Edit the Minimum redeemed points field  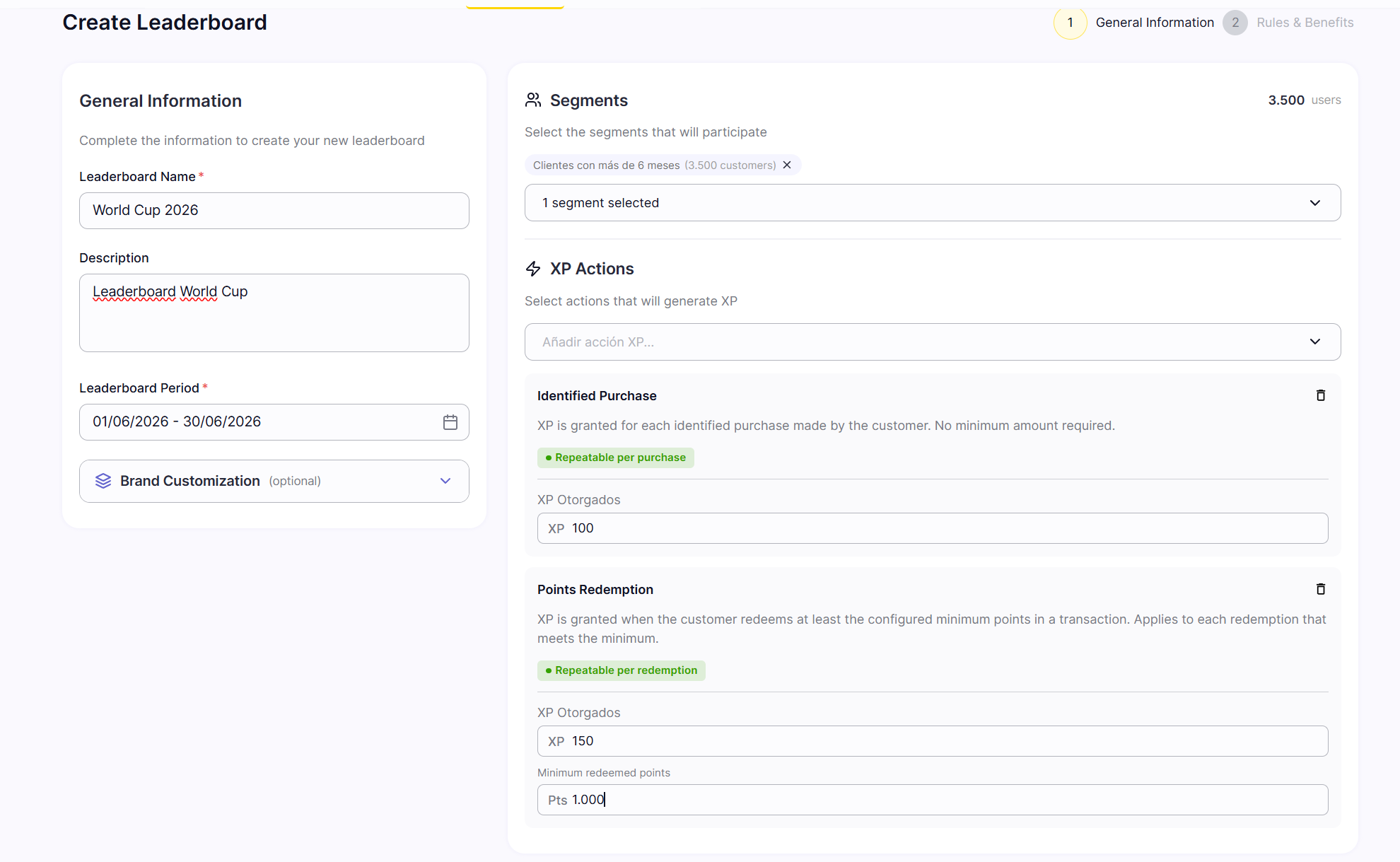[933, 800]
